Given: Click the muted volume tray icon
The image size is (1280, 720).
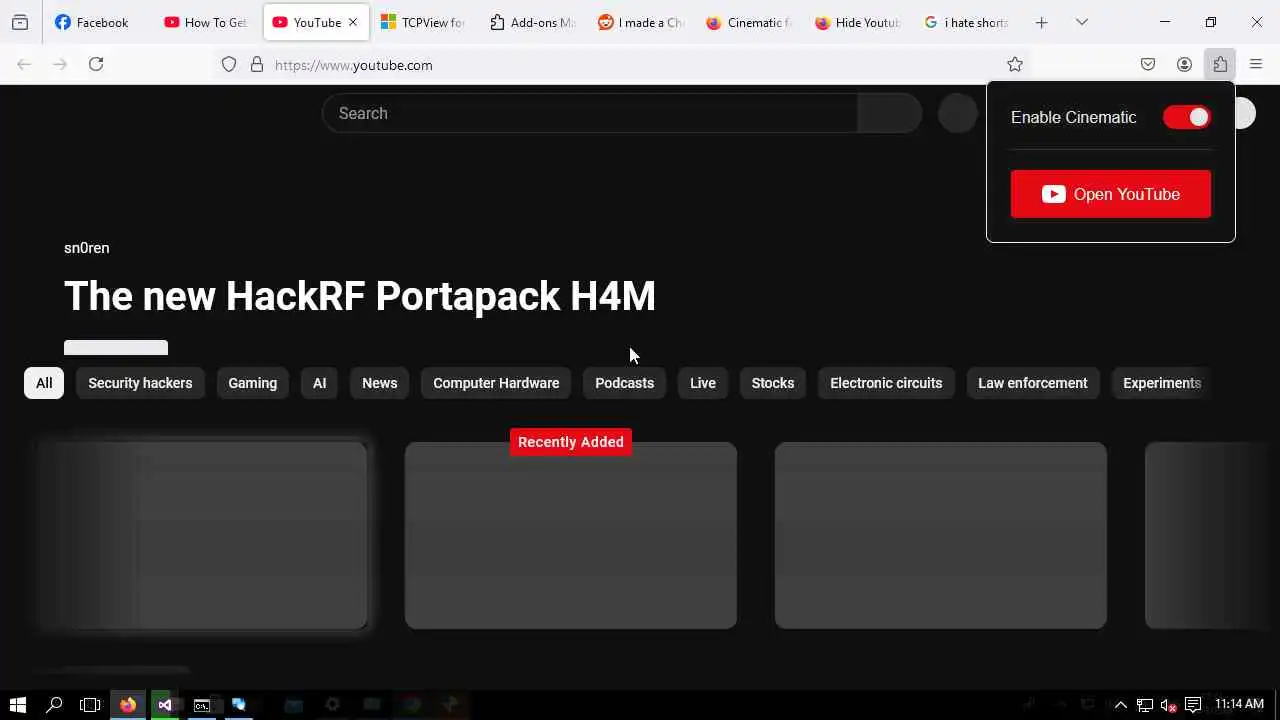Looking at the screenshot, I should tap(1168, 705).
